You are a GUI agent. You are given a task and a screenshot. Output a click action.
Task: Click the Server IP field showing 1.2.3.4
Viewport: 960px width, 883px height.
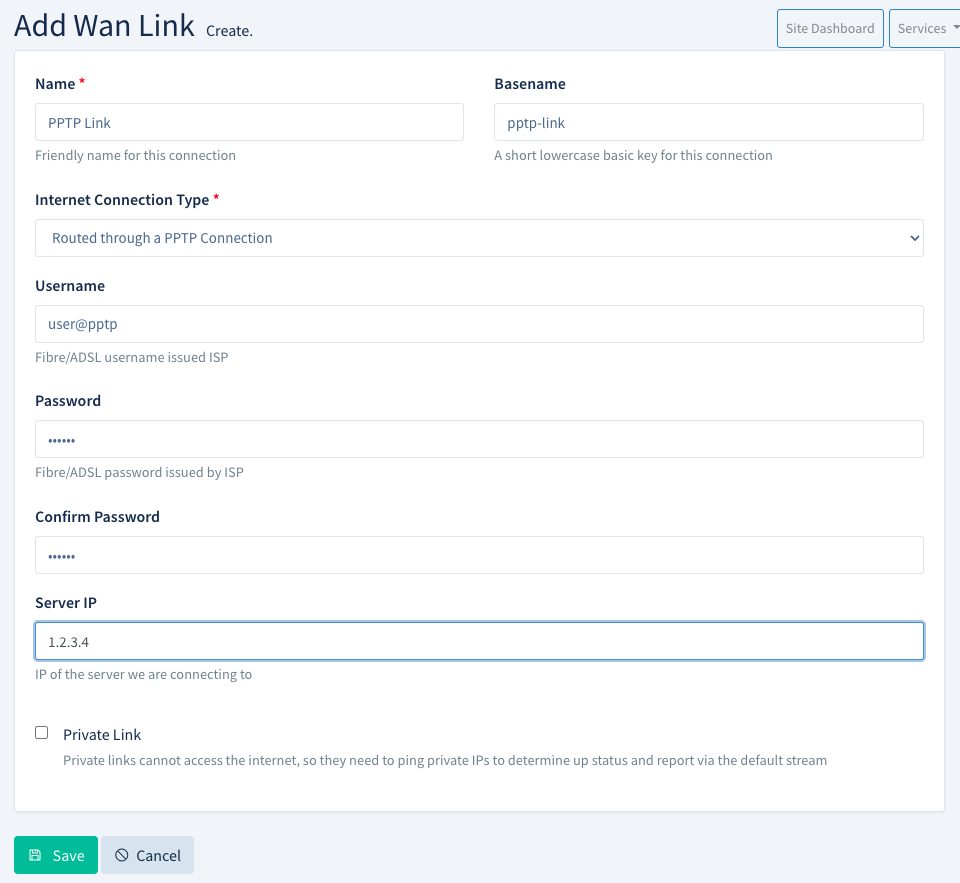[x=479, y=642]
